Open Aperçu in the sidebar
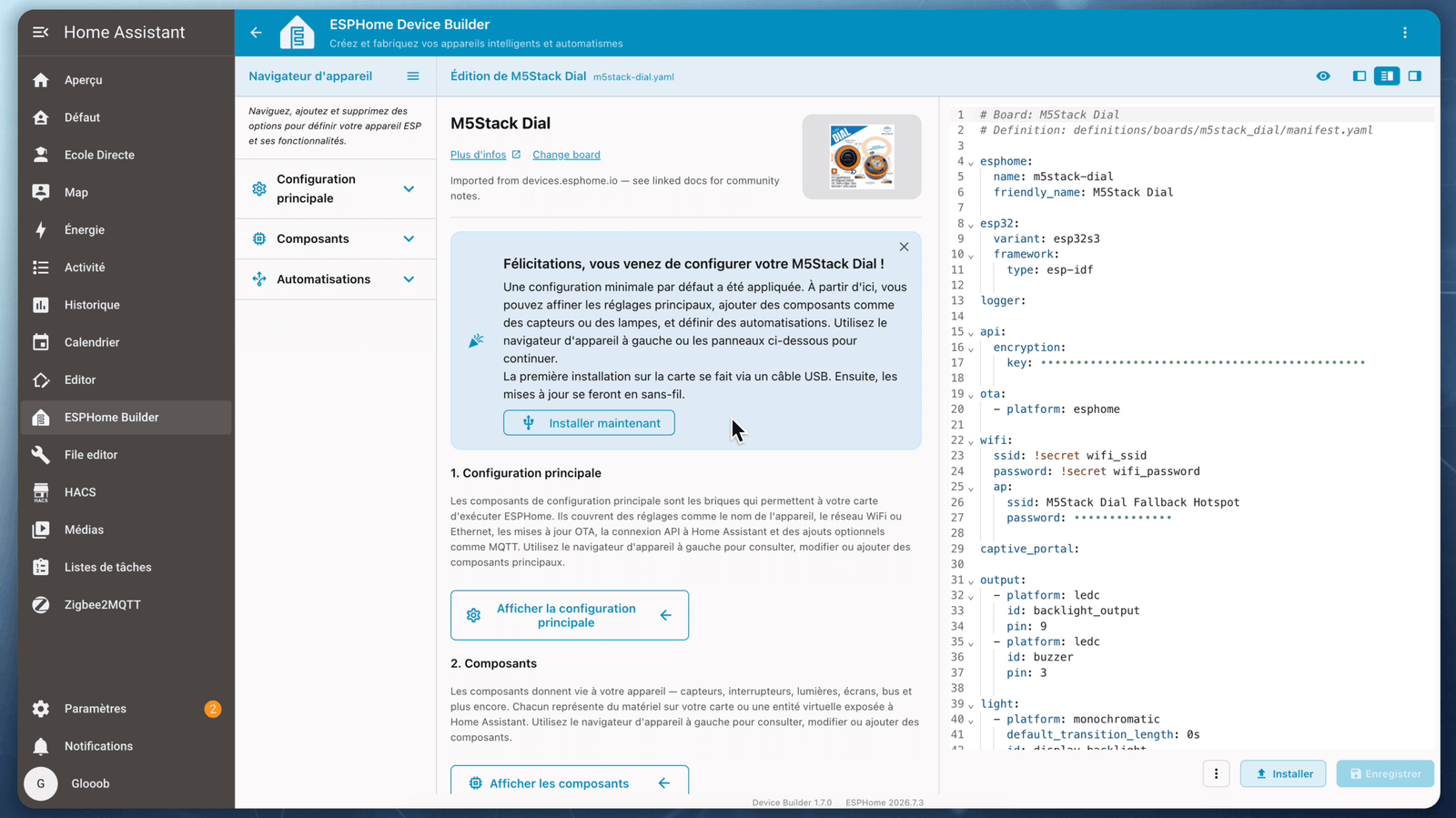 pyautogui.click(x=126, y=80)
